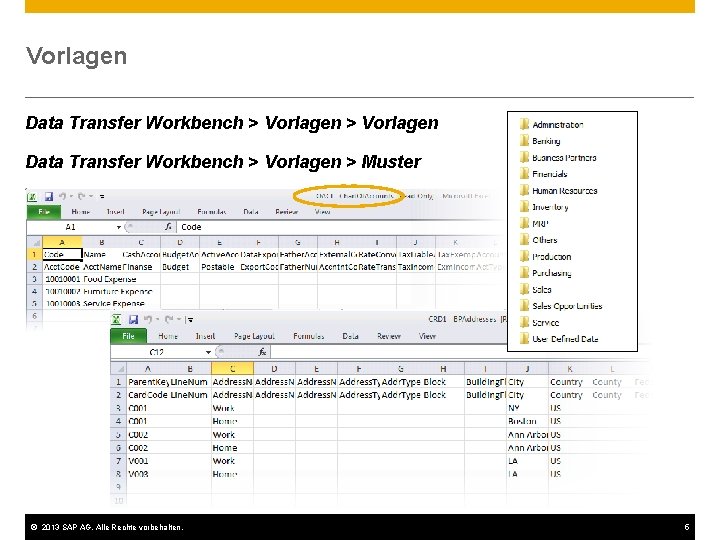Open File tab in lower Excel window

pos(128,336)
